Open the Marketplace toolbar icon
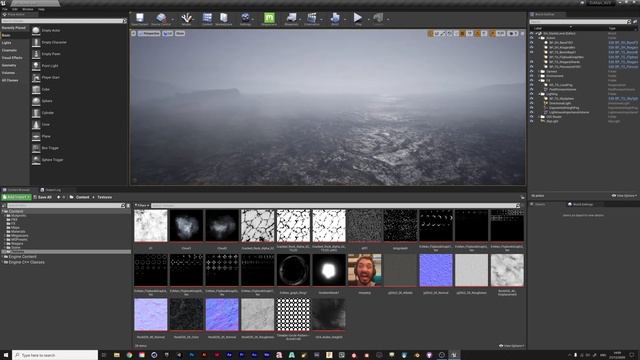This screenshot has width=640, height=360. (224, 18)
